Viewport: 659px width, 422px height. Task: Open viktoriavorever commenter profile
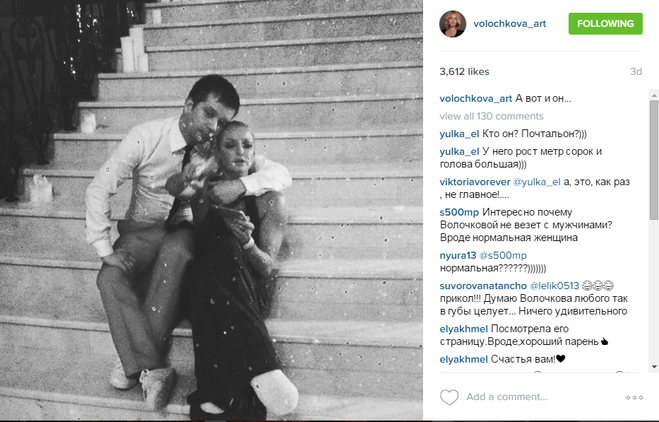click(x=474, y=182)
